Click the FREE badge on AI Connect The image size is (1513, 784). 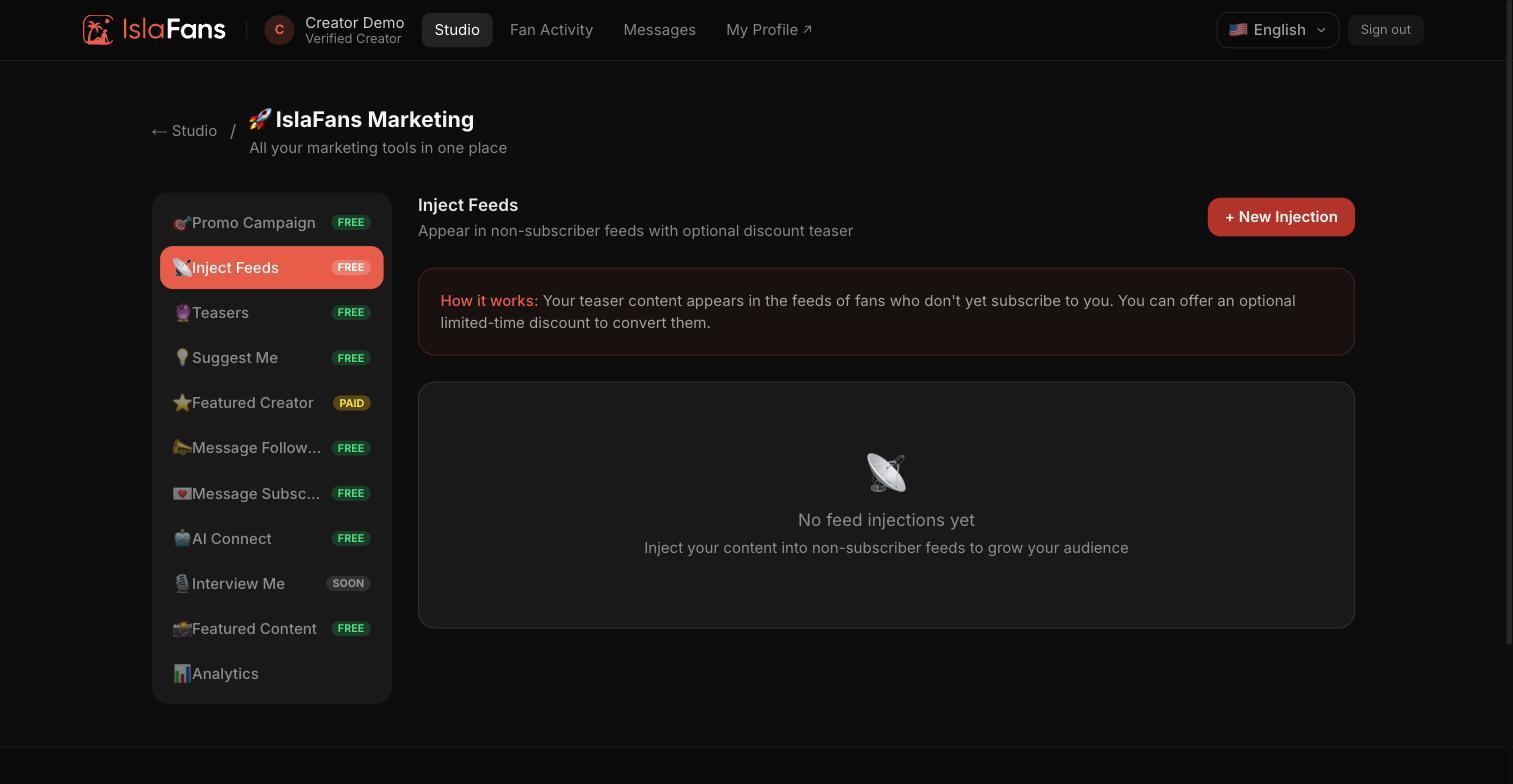351,539
